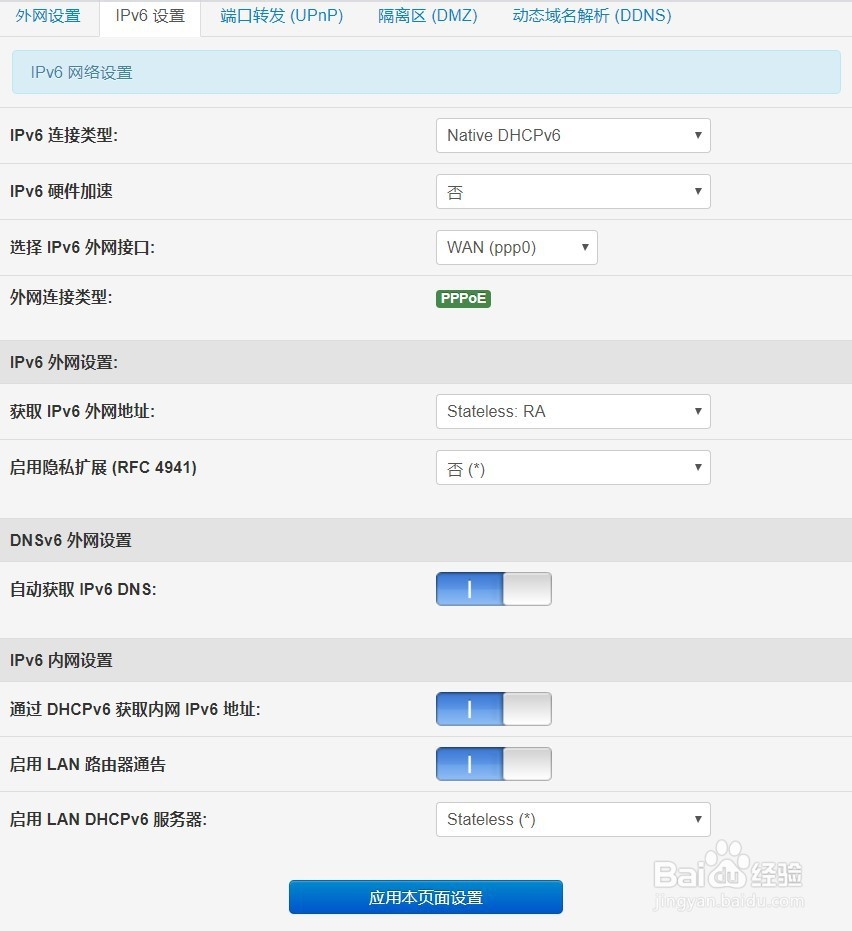Image resolution: width=852 pixels, height=931 pixels.
Task: Switch to the 外网设置 tab
Action: [x=48, y=16]
